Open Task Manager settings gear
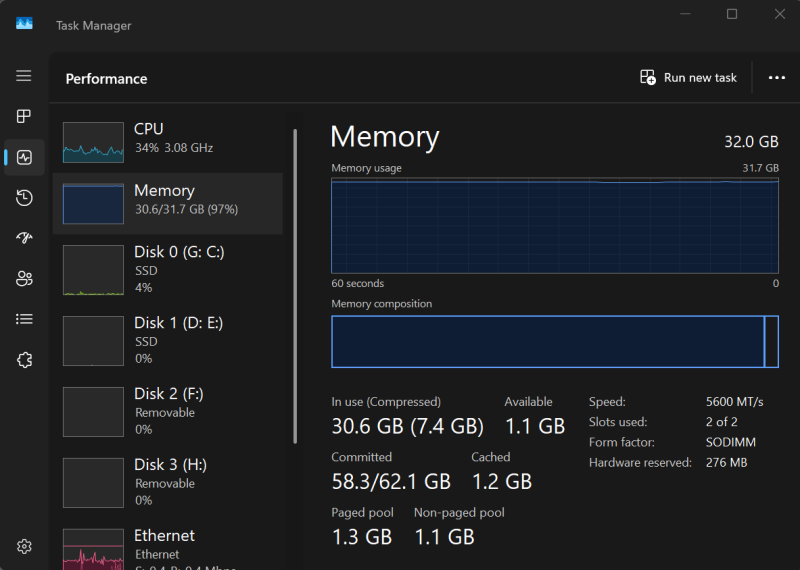Viewport: 800px width, 570px height. (24, 547)
